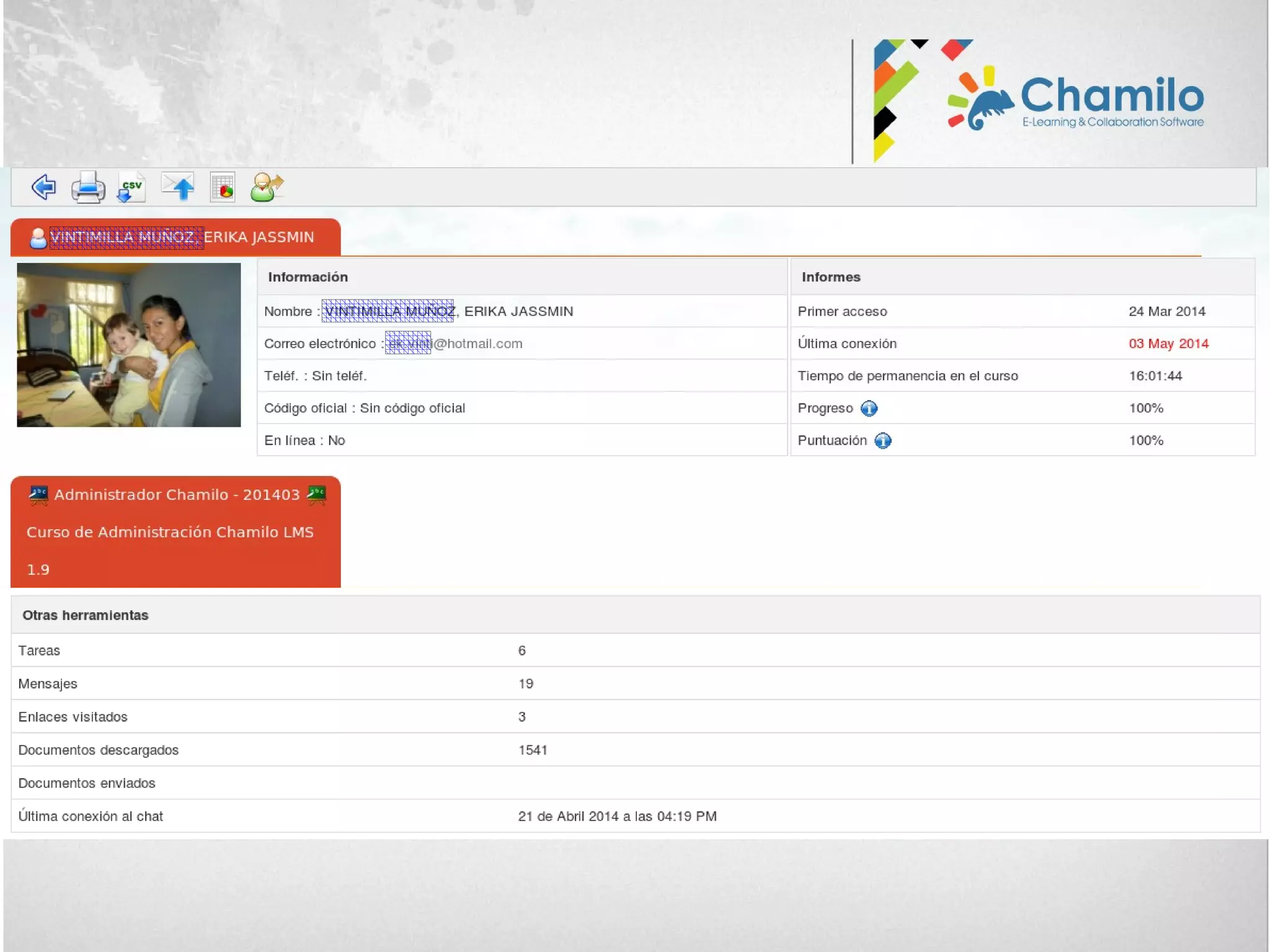Open the access details chart icon
Image resolution: width=1270 pixels, height=952 pixels.
(x=223, y=187)
